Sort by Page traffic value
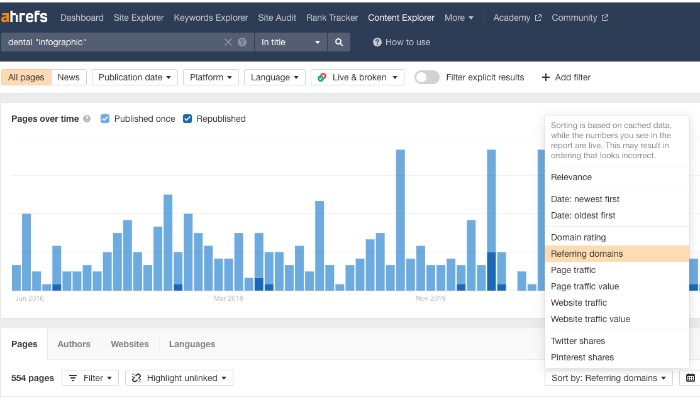Viewport: 700px width, 398px height. [617, 286]
